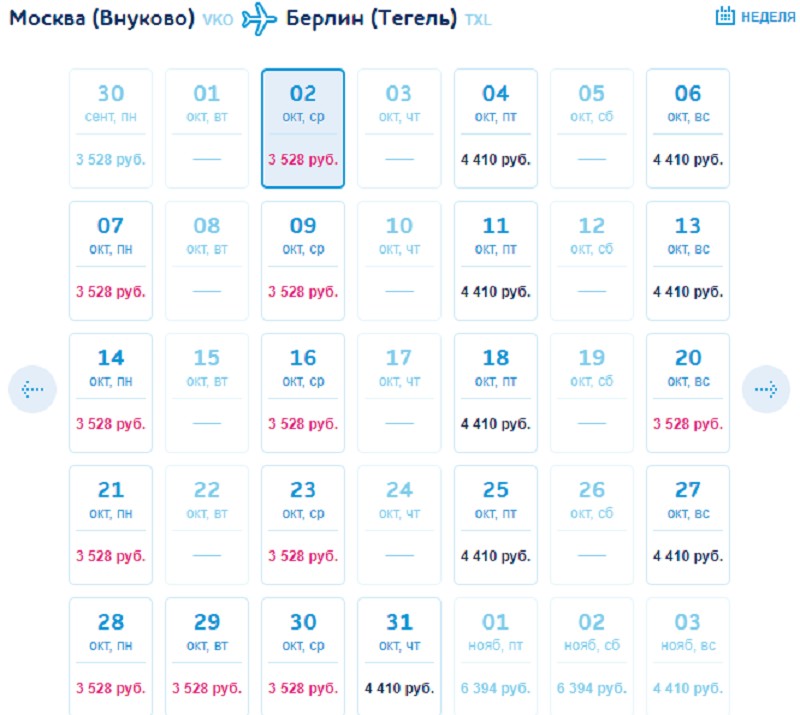Go to previous dates with left arrow
Screen dimensions: 800x715
pyautogui.click(x=32, y=389)
